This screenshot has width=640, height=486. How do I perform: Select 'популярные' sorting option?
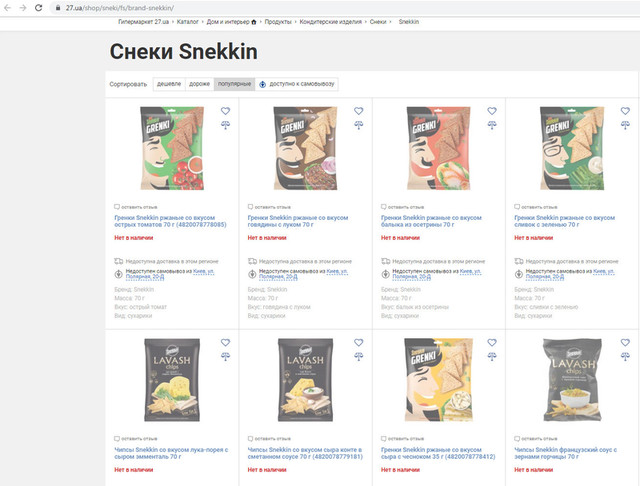[x=234, y=84]
